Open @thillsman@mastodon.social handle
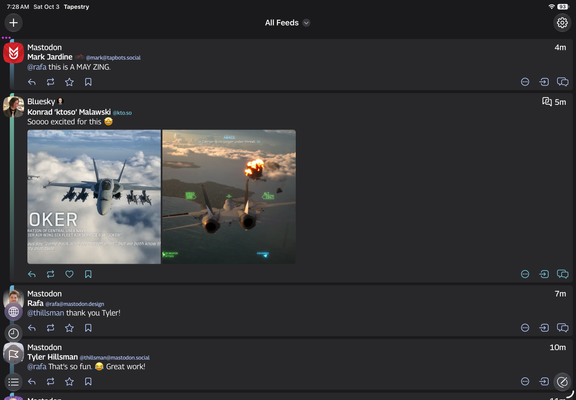Screen dimensions: 576x400 click(x=115, y=358)
